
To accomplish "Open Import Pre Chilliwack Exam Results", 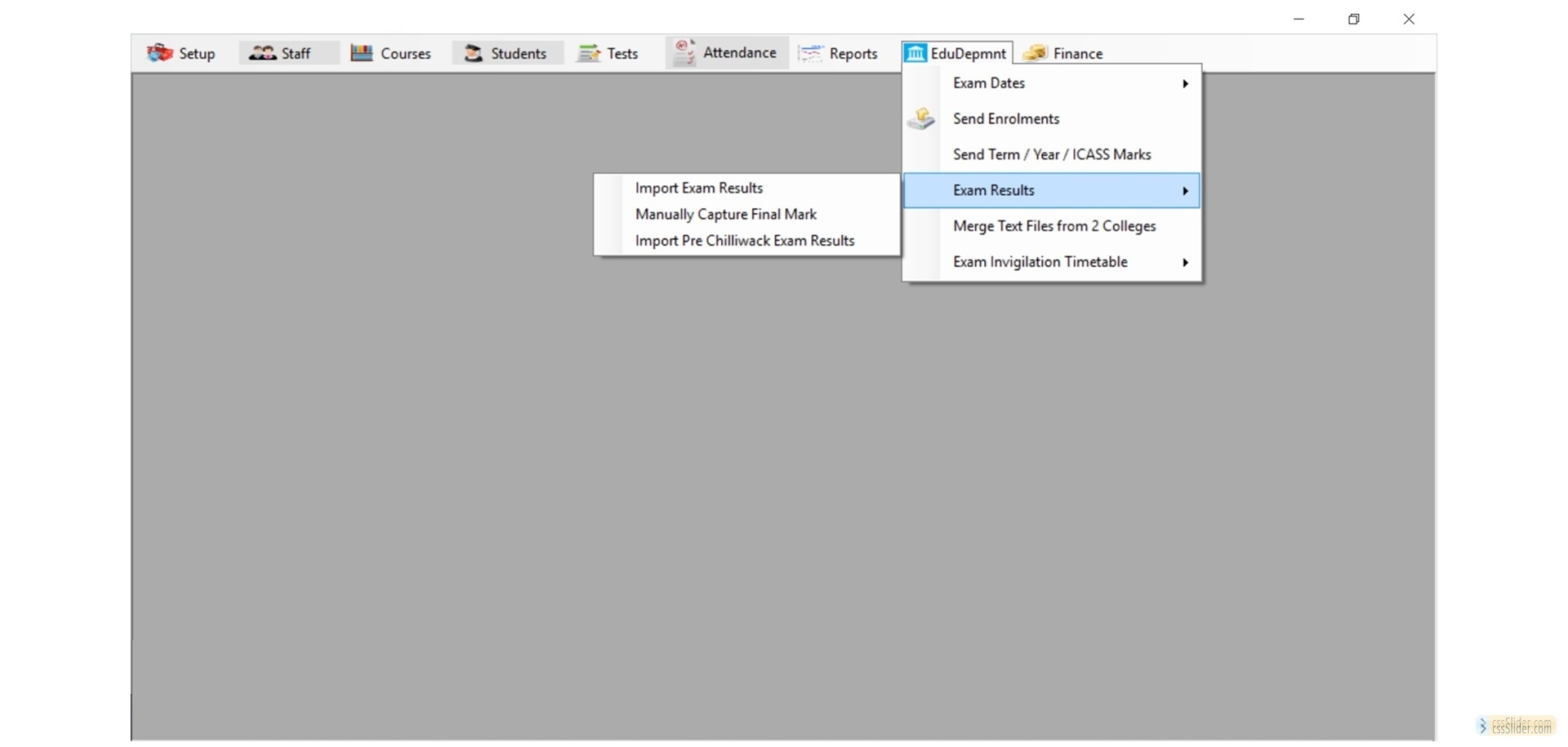I will 744,241.
